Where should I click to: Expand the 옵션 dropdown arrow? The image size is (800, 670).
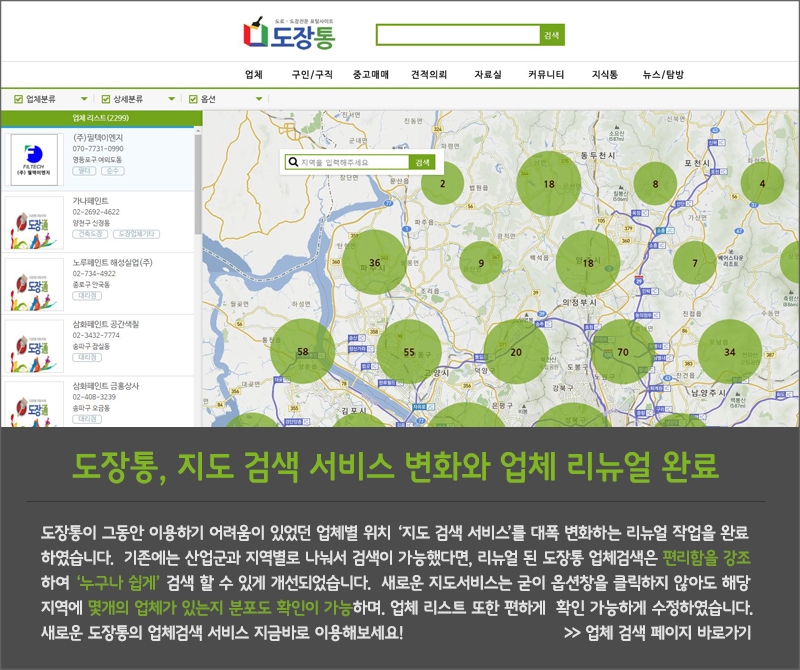click(x=259, y=99)
